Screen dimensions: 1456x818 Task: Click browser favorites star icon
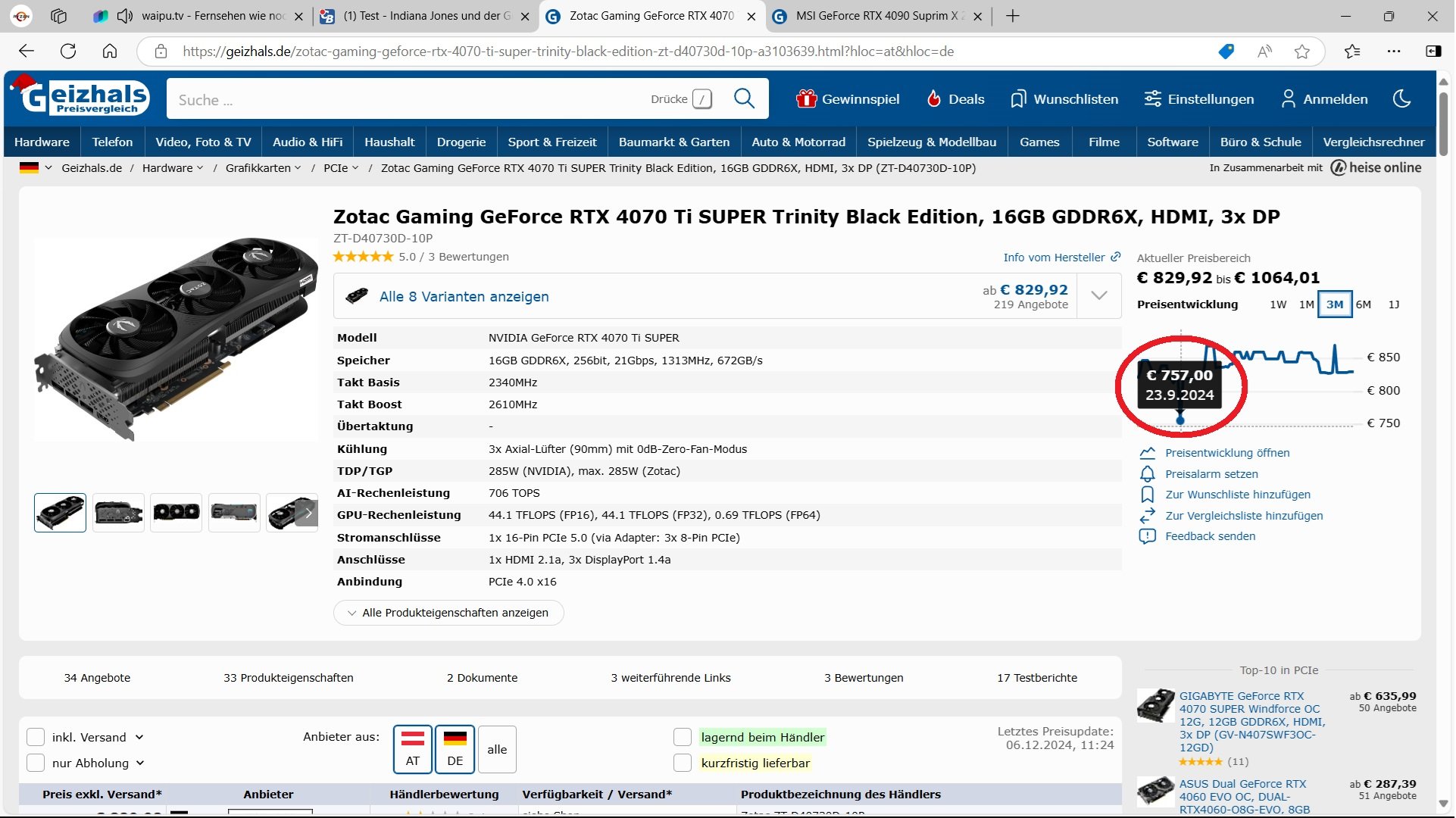(x=1302, y=52)
